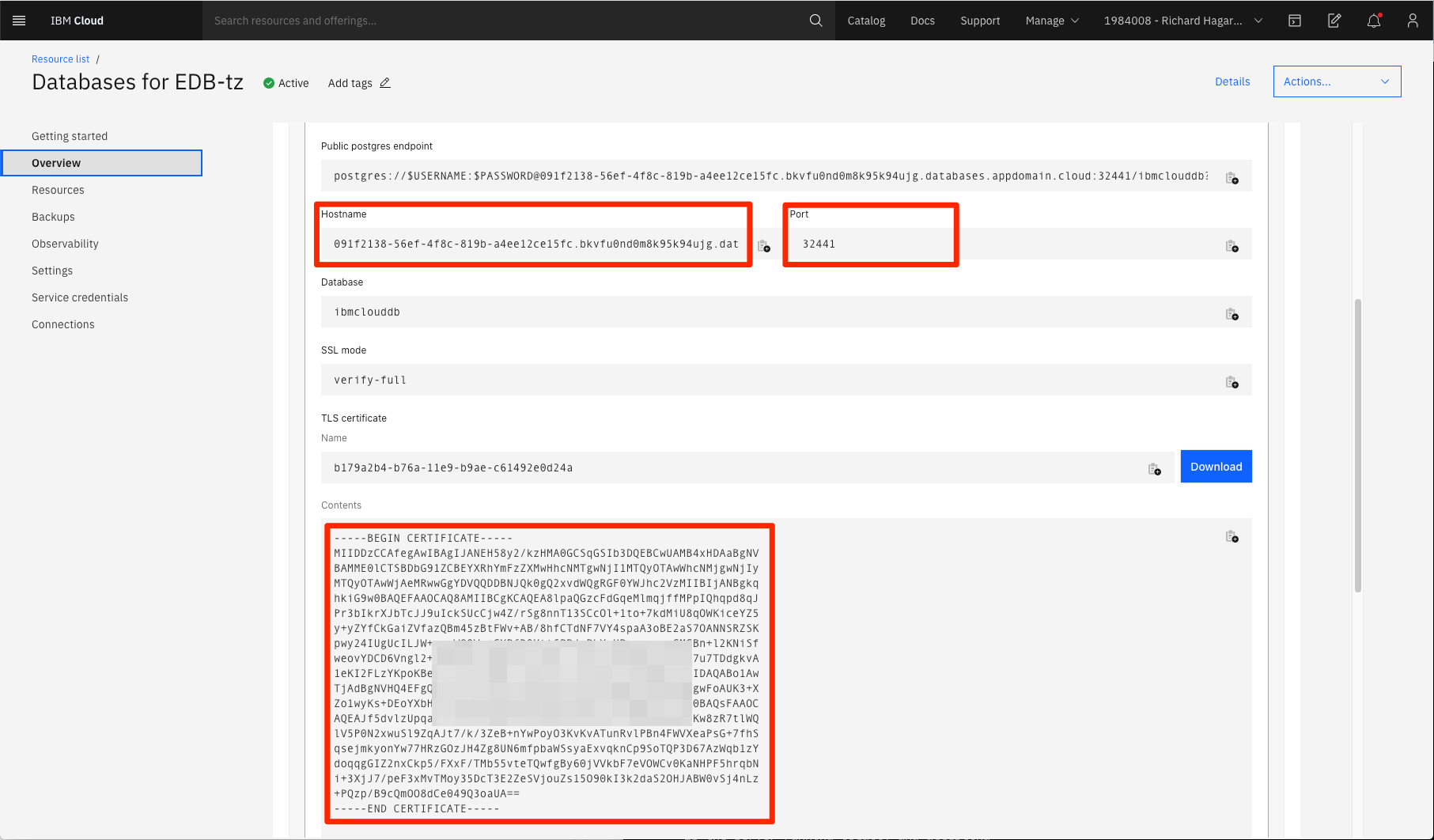Select the Hostname field text
The image size is (1434, 840).
point(536,244)
